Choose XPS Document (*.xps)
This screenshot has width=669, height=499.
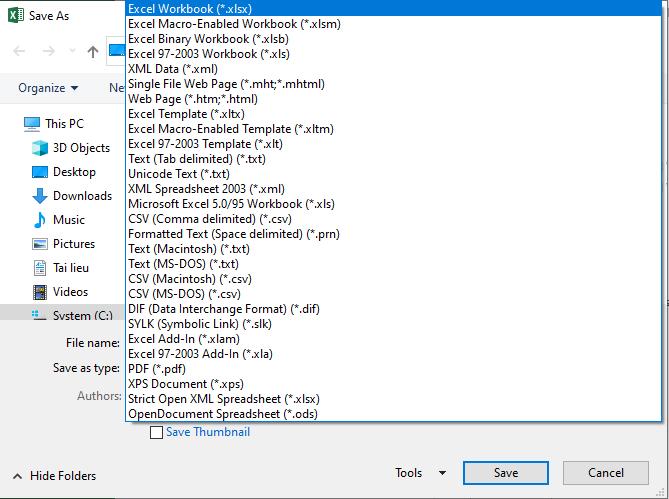(x=393, y=383)
